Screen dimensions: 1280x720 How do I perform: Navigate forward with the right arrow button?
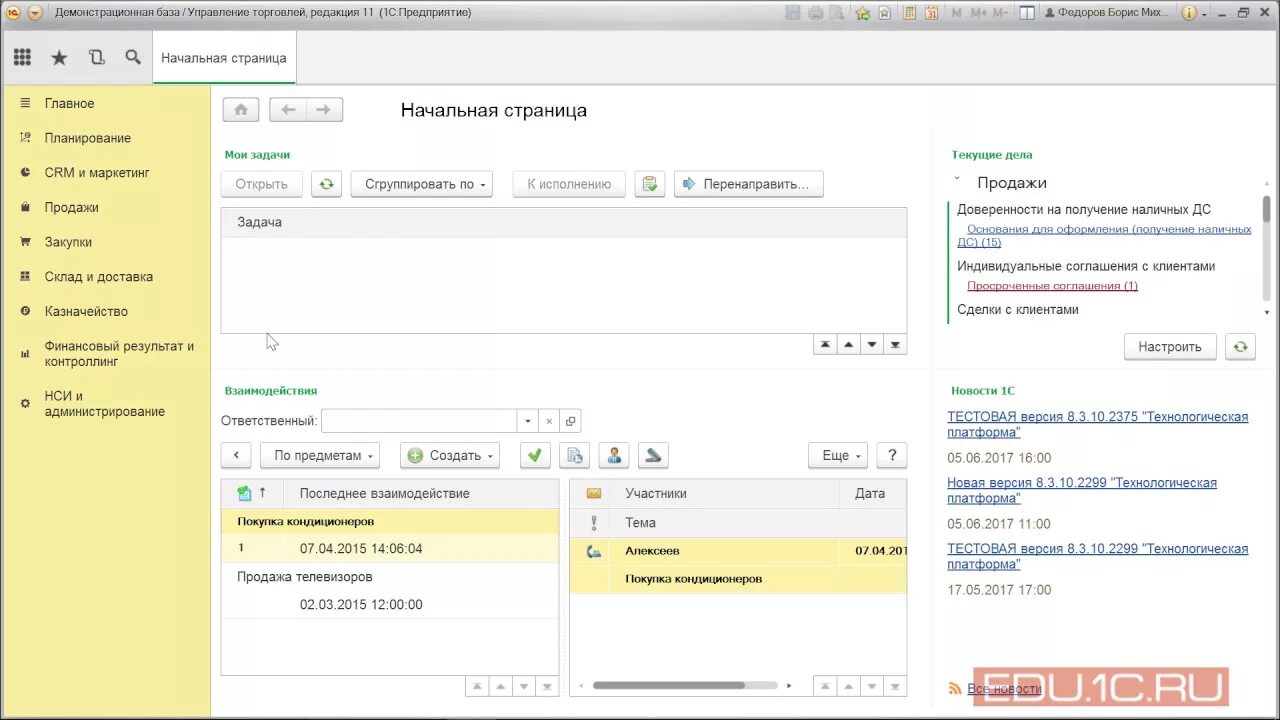pyautogui.click(x=324, y=110)
